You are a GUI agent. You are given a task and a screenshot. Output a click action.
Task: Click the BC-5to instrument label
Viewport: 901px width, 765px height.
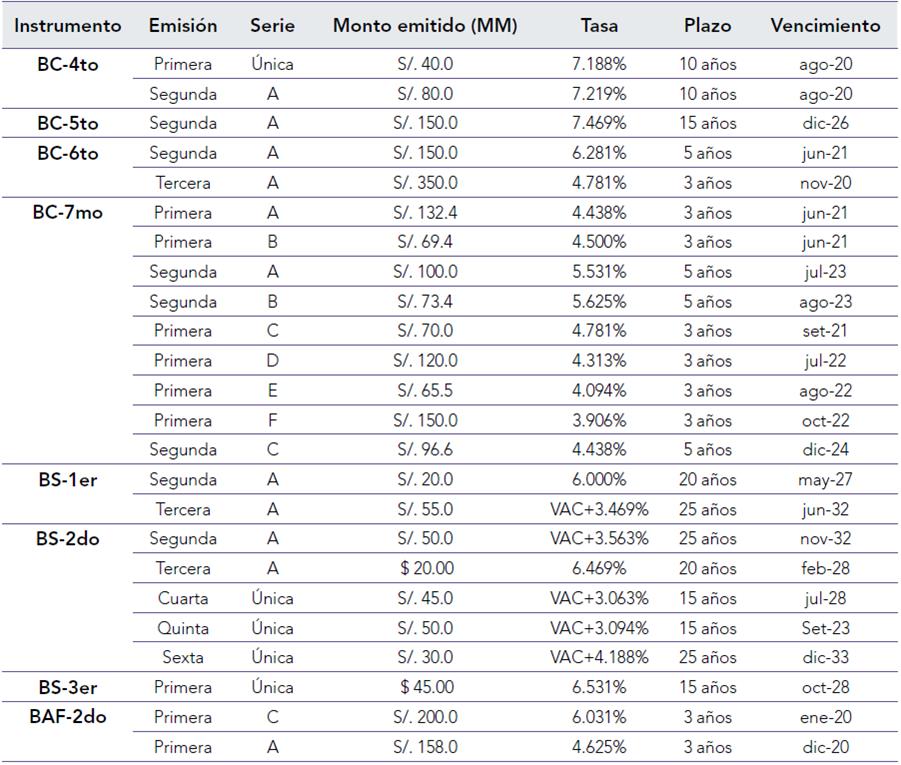(x=68, y=124)
